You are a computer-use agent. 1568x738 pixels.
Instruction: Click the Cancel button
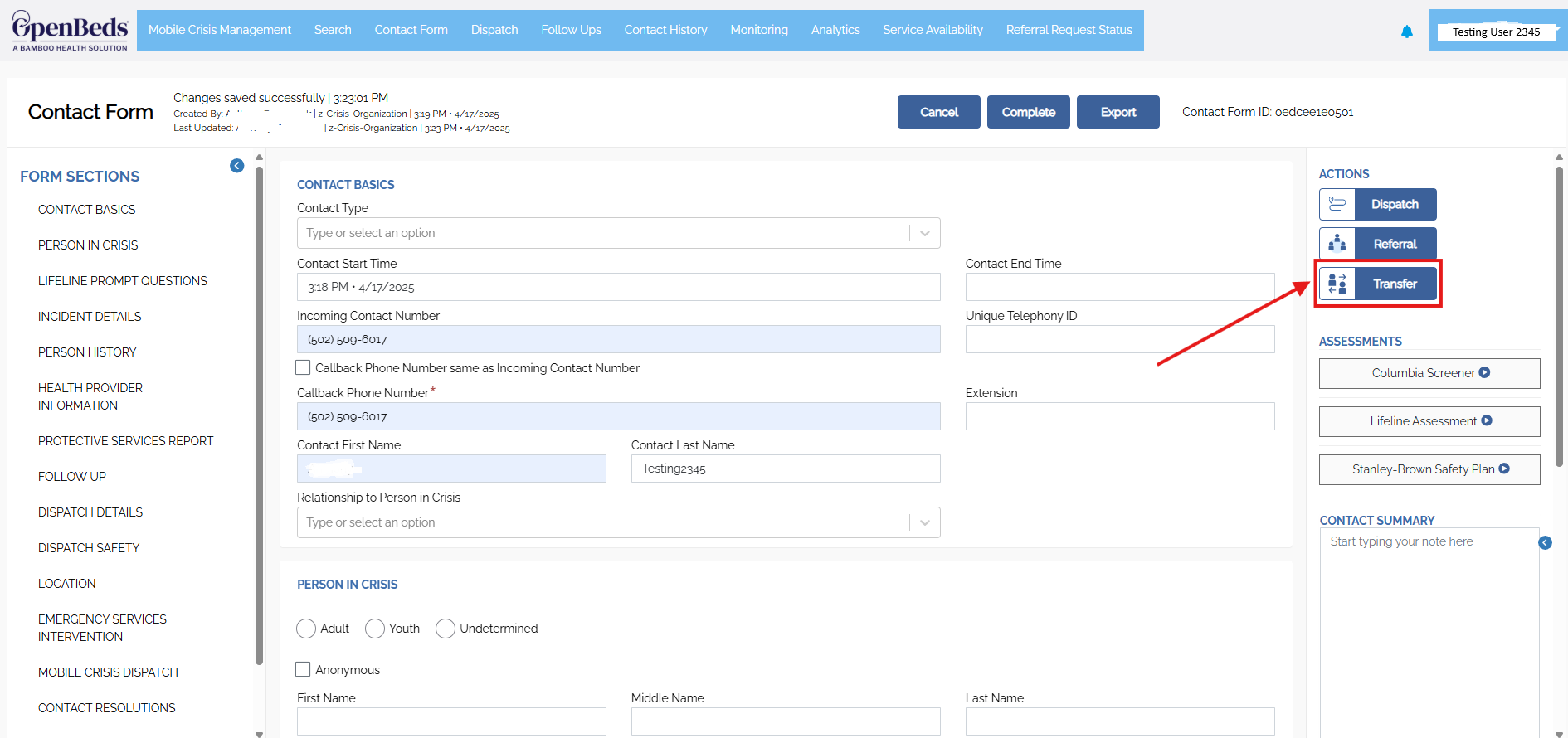[x=939, y=112]
